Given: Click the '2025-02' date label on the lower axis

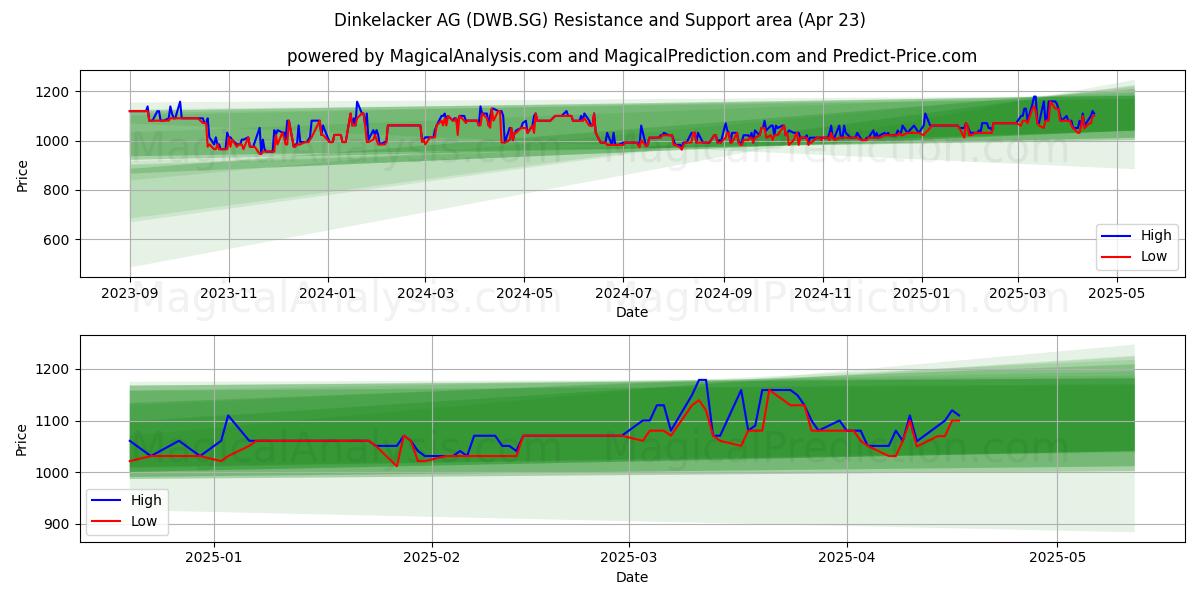Looking at the screenshot, I should pyautogui.click(x=432, y=558).
